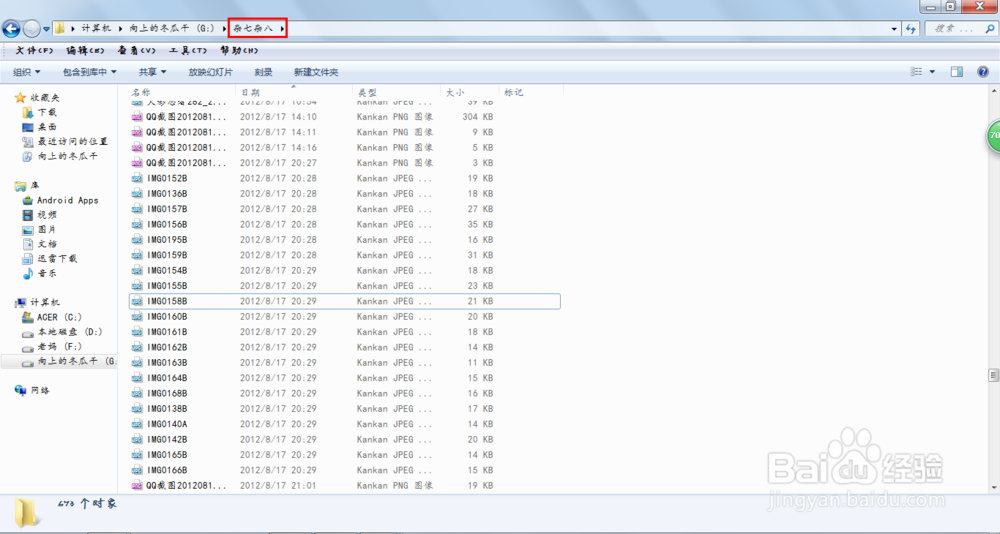Open the view options dropdown arrow
Viewport: 1000px width, 534px height.
point(932,72)
